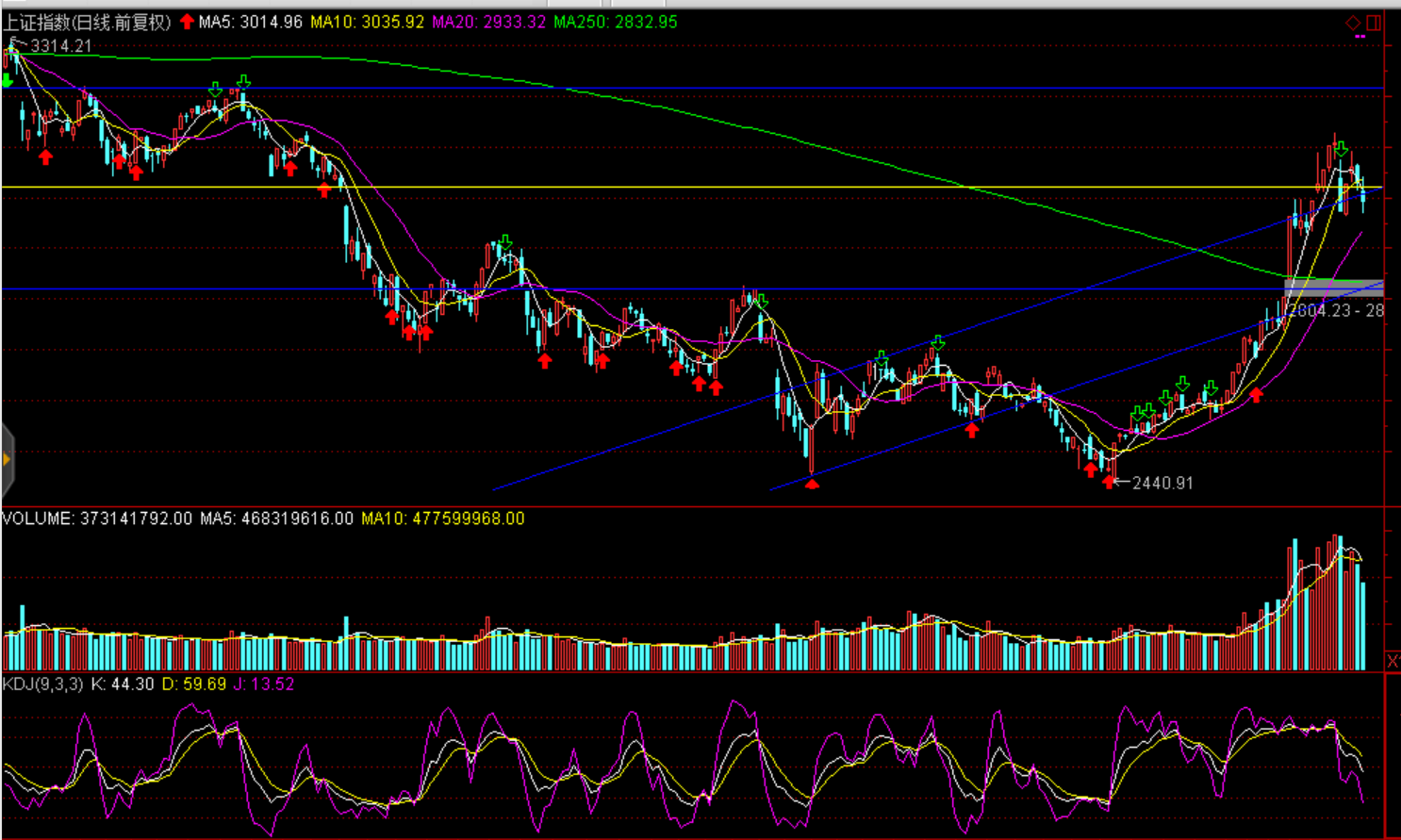This screenshot has height=840, width=1401.
Task: Click the KDJ(9,3,3) indicator label
Action: 43,684
